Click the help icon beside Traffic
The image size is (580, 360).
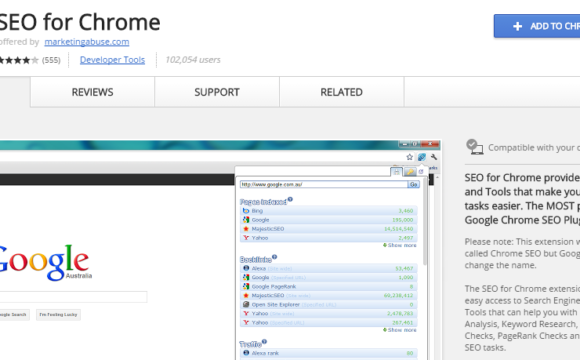264,342
